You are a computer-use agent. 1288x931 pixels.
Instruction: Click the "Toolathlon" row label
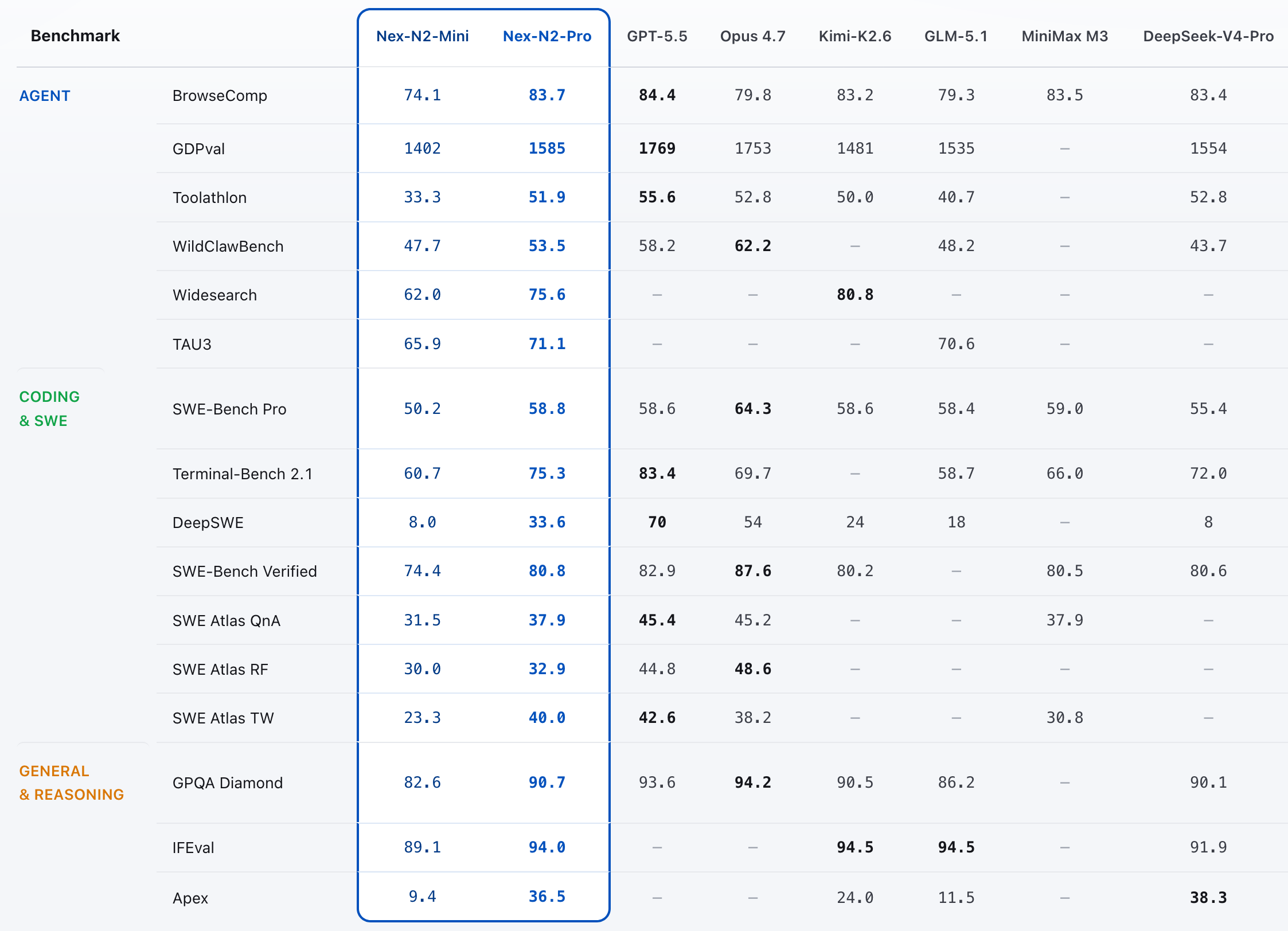(x=209, y=198)
